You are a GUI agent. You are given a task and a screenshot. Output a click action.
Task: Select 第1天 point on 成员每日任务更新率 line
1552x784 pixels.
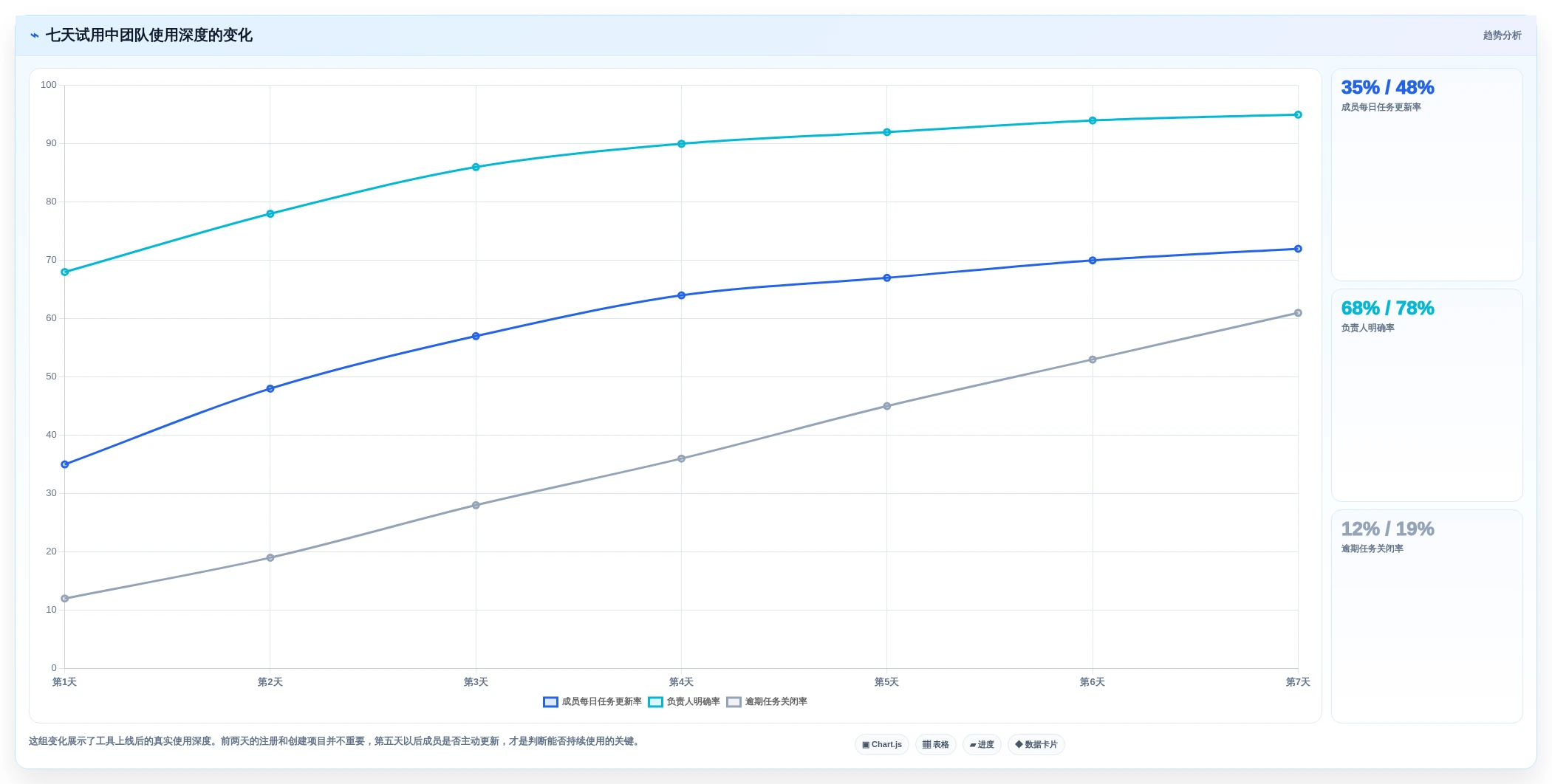point(65,464)
